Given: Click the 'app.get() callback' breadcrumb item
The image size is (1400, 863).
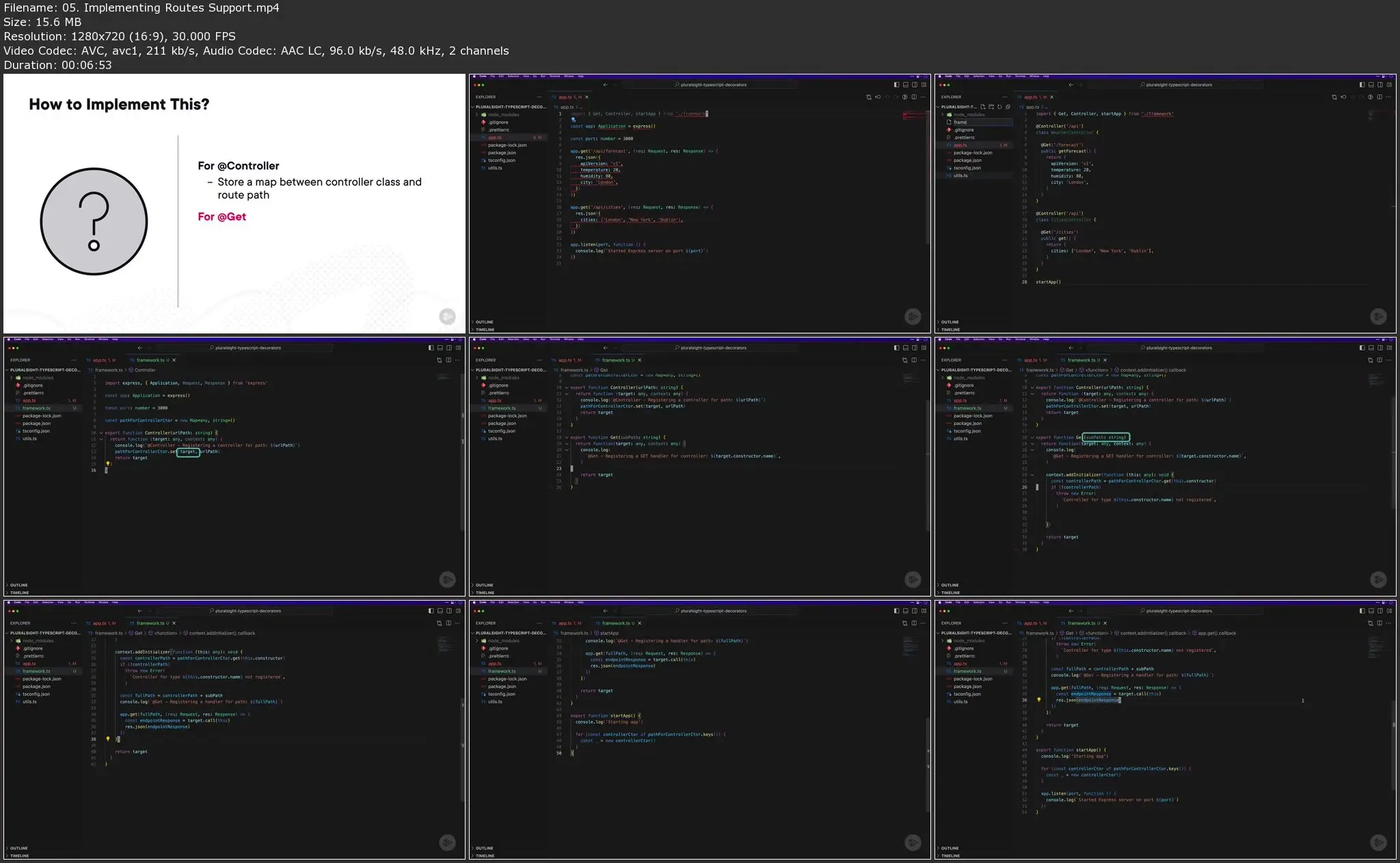Looking at the screenshot, I should pyautogui.click(x=1216, y=633).
